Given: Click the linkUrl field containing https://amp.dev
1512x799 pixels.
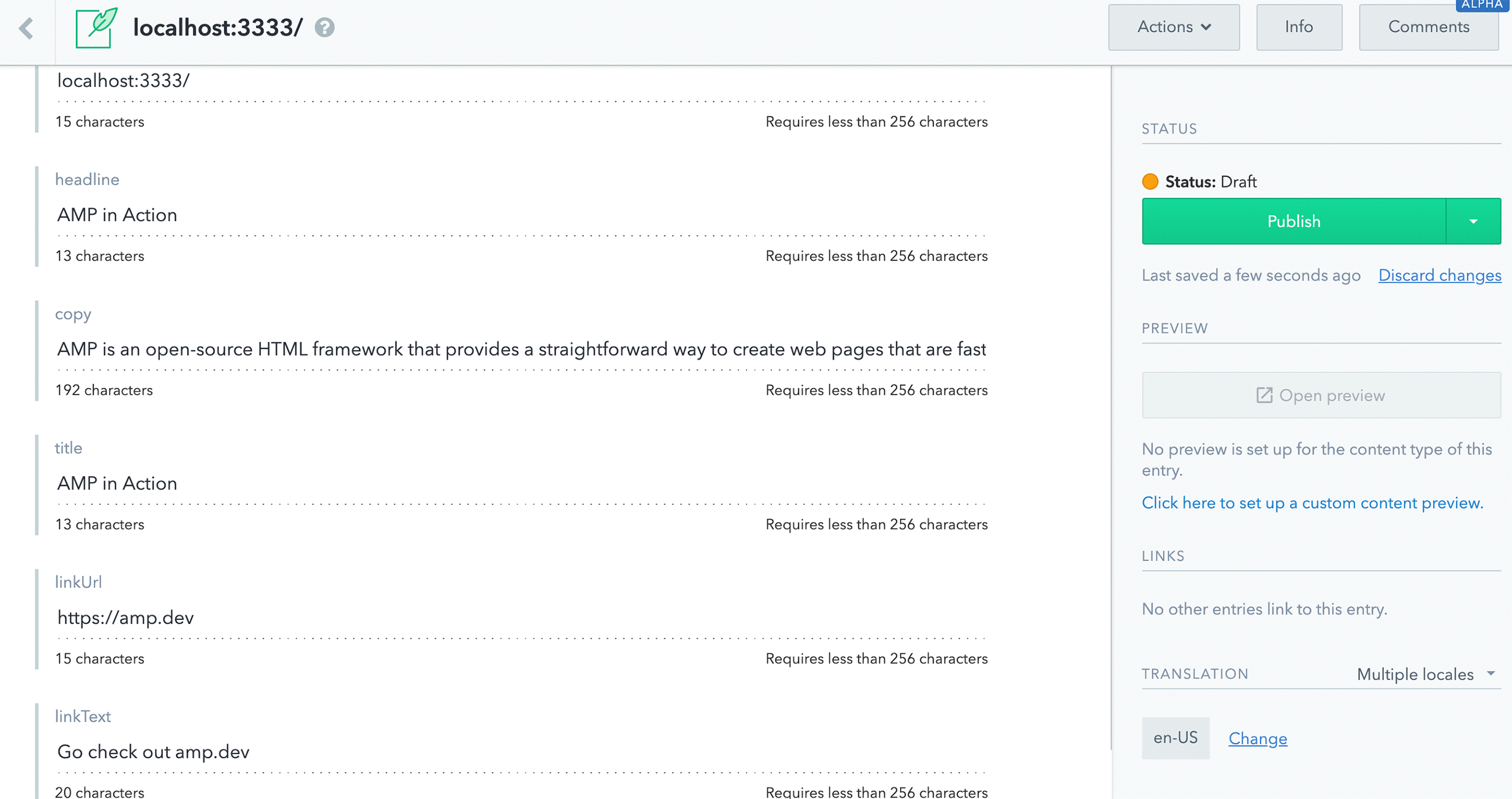Looking at the screenshot, I should 521,618.
